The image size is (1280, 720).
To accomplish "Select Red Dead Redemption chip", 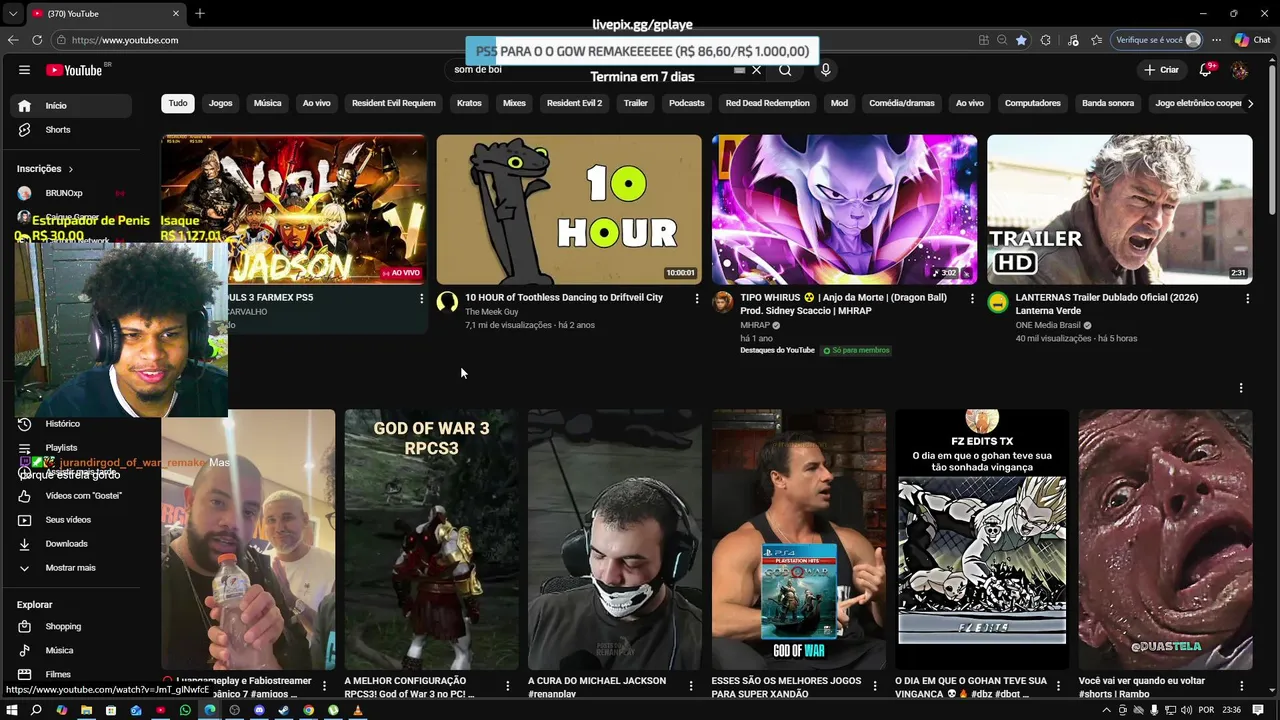I will (768, 103).
